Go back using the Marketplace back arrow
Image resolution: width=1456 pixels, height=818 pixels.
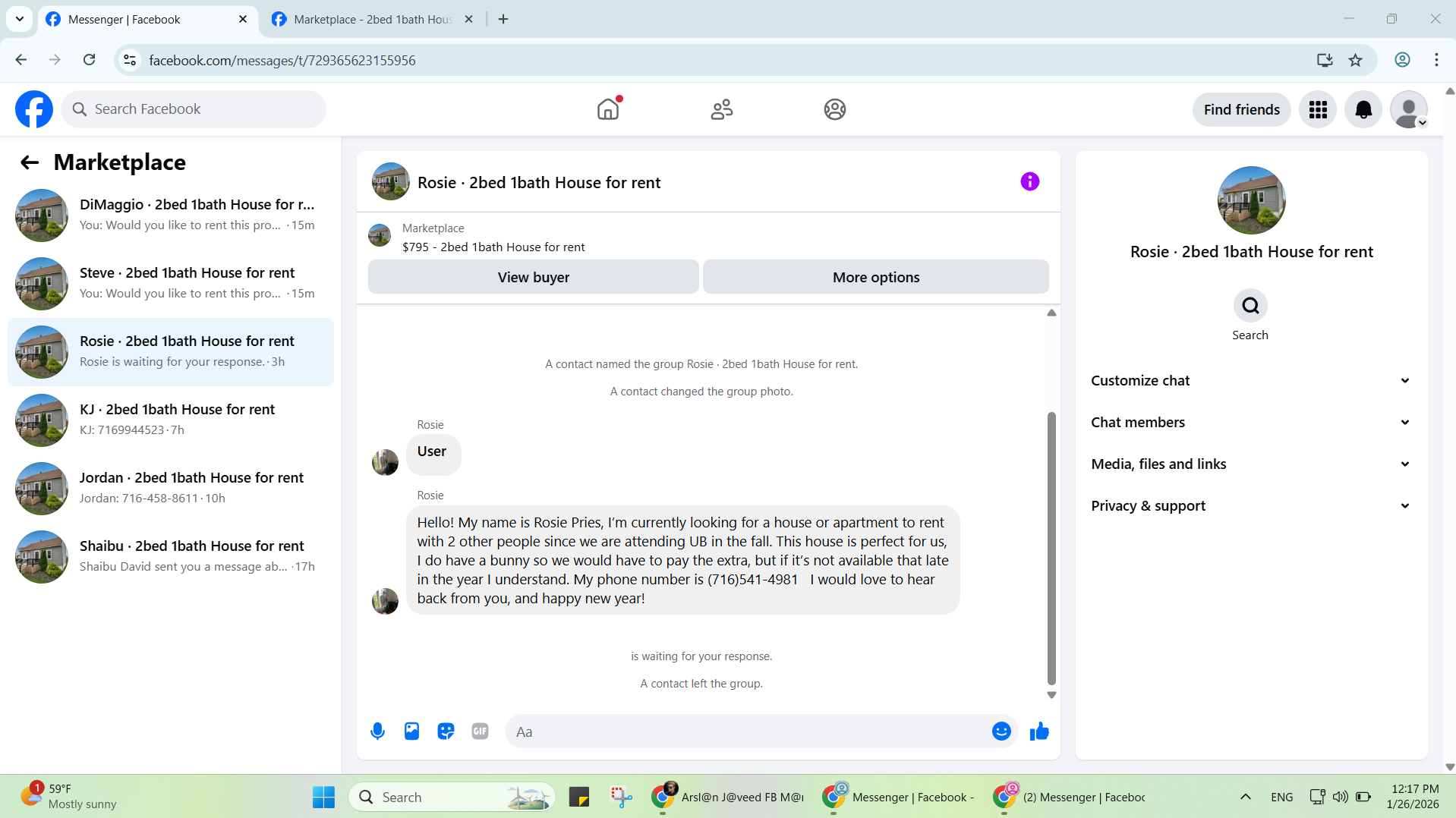[x=30, y=162]
